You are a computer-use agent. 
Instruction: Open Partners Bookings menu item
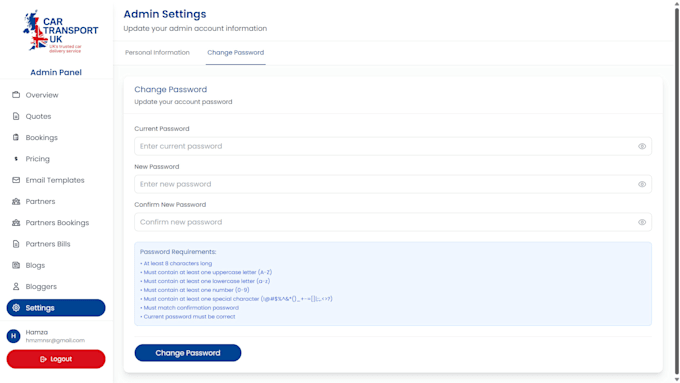[56, 223]
